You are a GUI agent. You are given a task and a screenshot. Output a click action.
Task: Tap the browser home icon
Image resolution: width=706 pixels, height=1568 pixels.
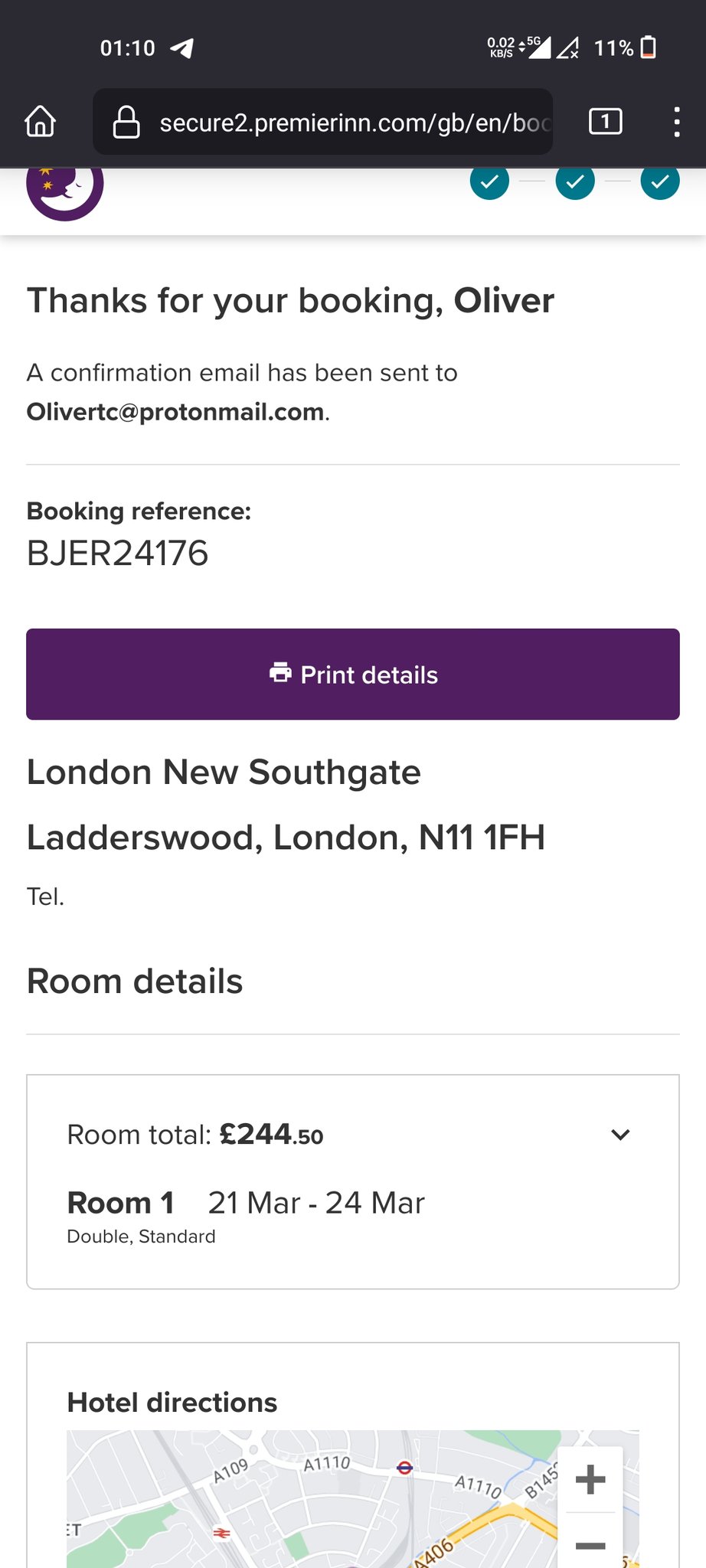[41, 122]
